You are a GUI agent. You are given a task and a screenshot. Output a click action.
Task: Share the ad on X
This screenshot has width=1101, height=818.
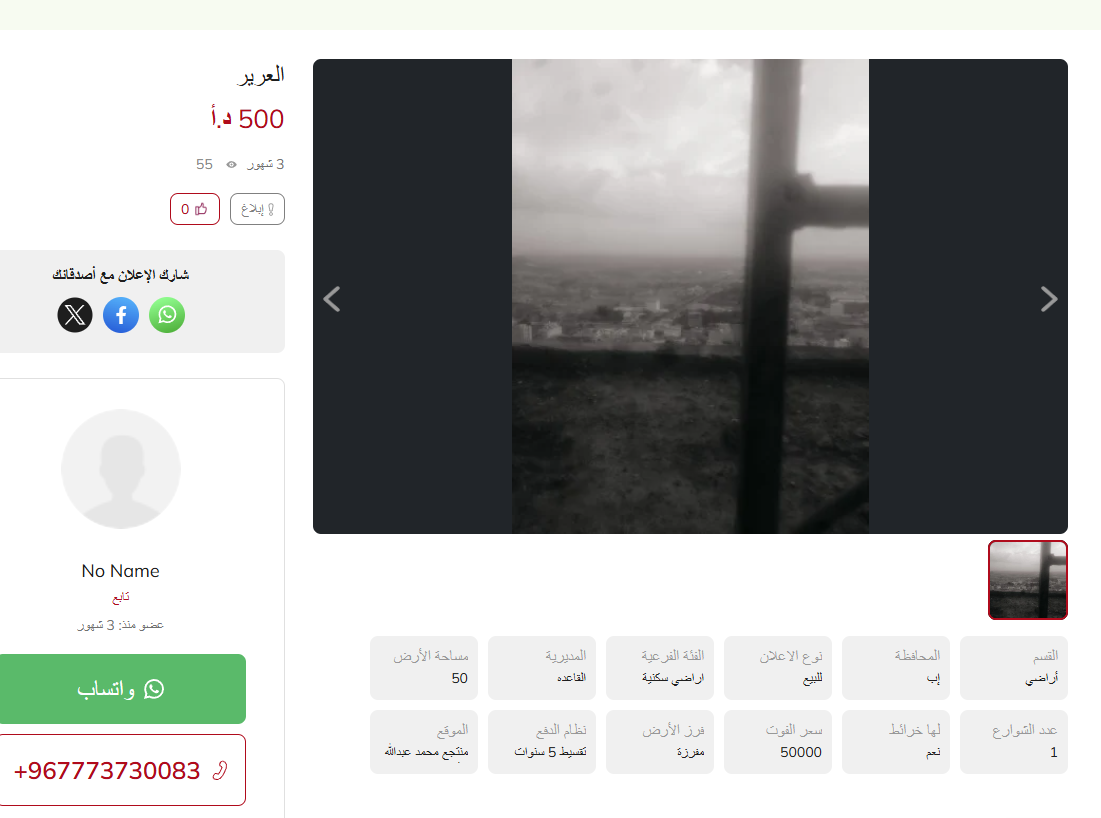click(75, 315)
